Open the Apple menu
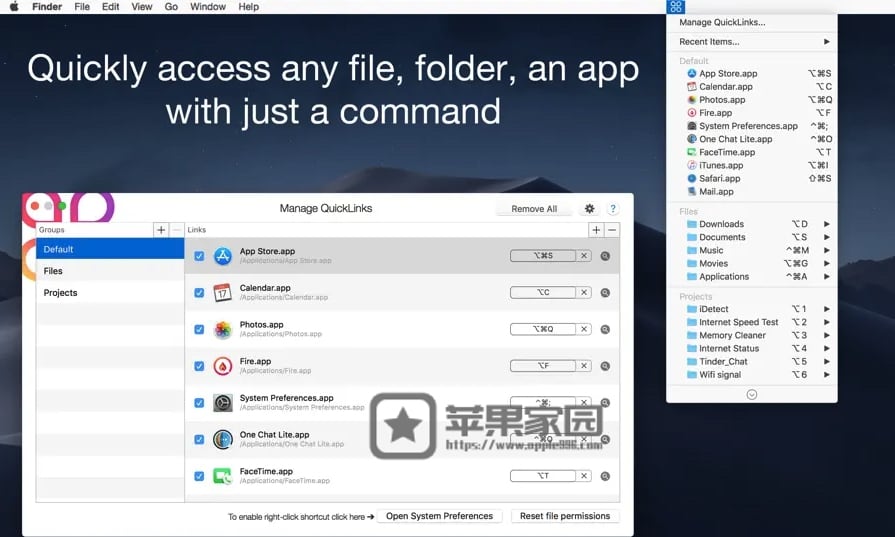 click(x=14, y=7)
